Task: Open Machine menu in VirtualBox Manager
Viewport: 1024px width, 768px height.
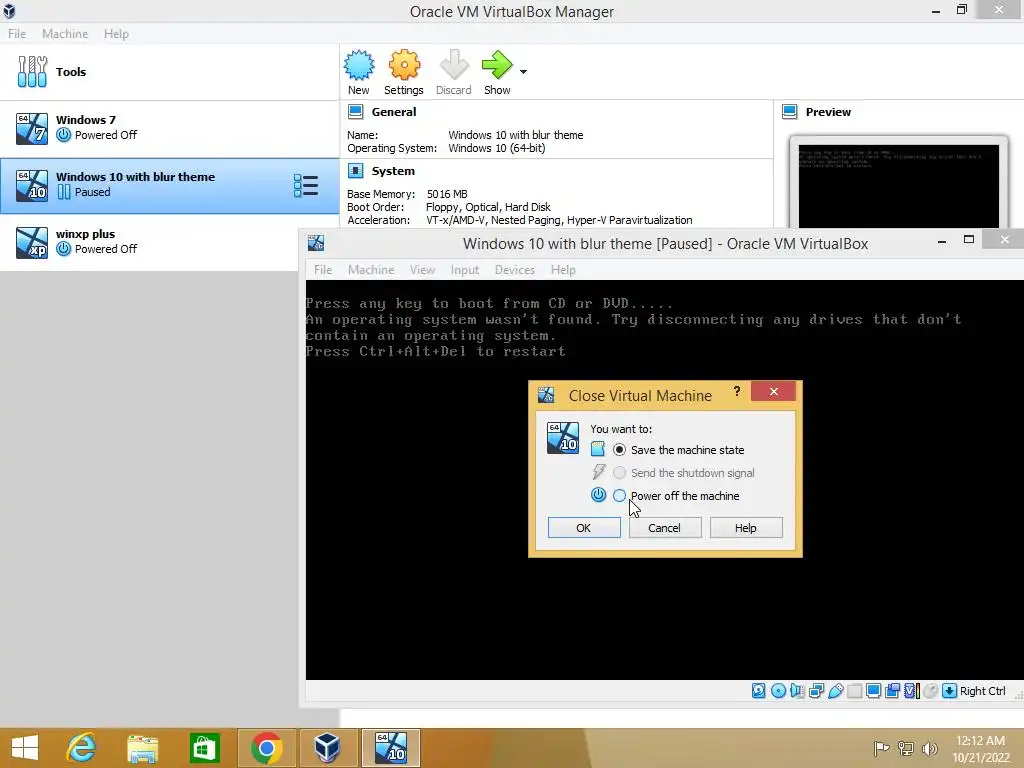Action: (x=65, y=33)
